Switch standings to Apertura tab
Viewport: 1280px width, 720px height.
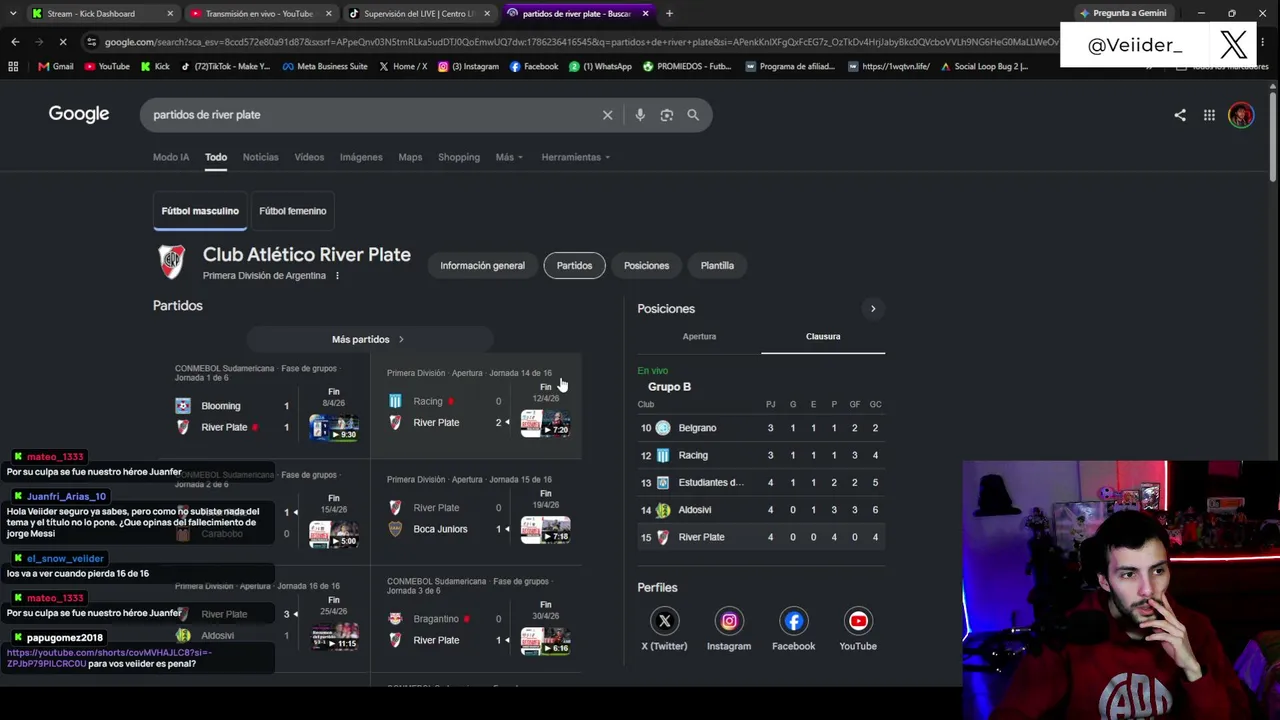coord(699,337)
